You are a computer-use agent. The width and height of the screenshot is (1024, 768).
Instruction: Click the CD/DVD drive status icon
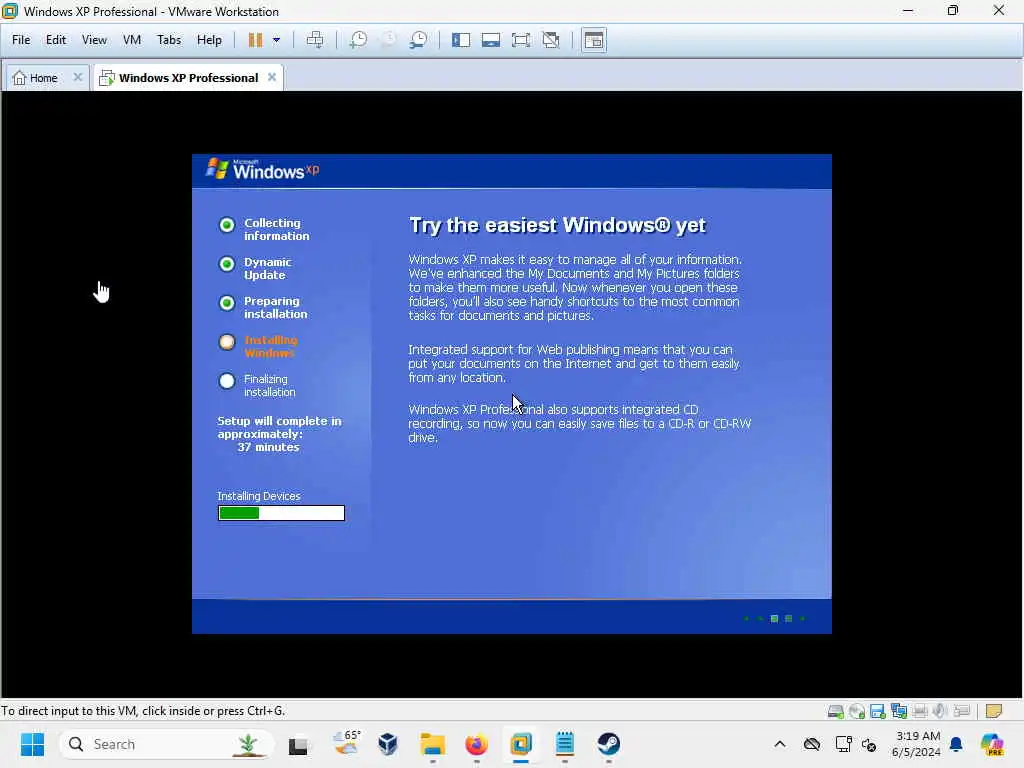(857, 711)
